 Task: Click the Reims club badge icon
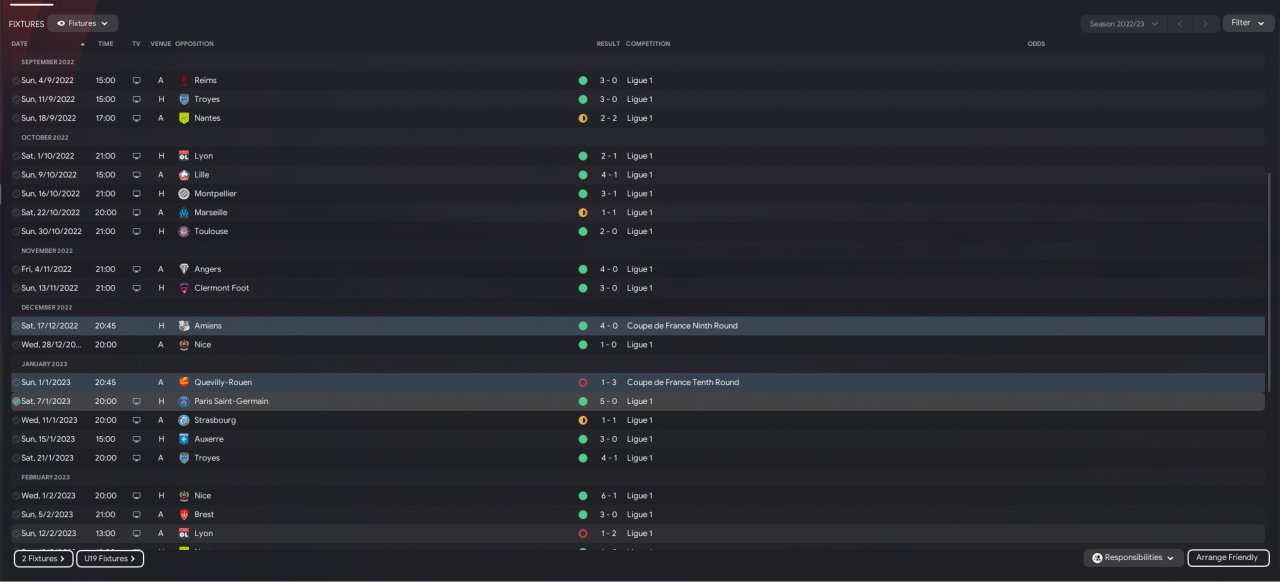point(184,80)
